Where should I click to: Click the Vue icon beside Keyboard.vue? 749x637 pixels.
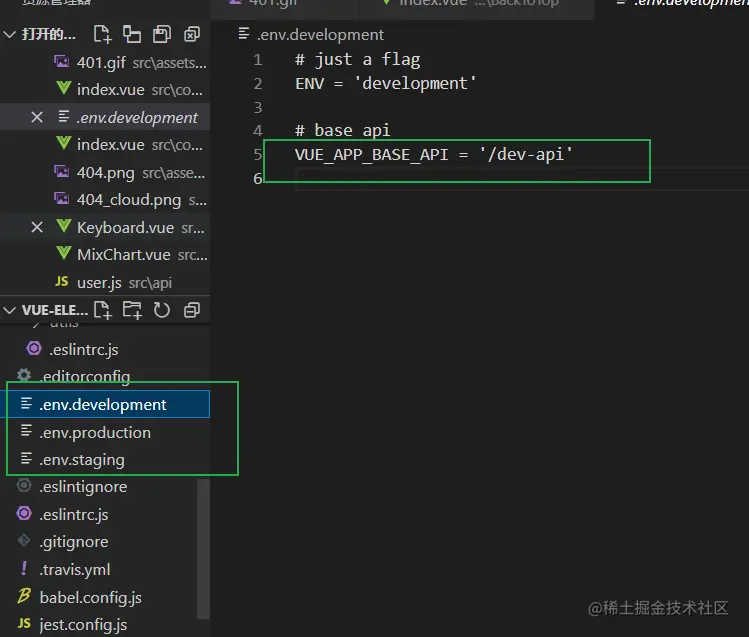pyautogui.click(x=64, y=226)
